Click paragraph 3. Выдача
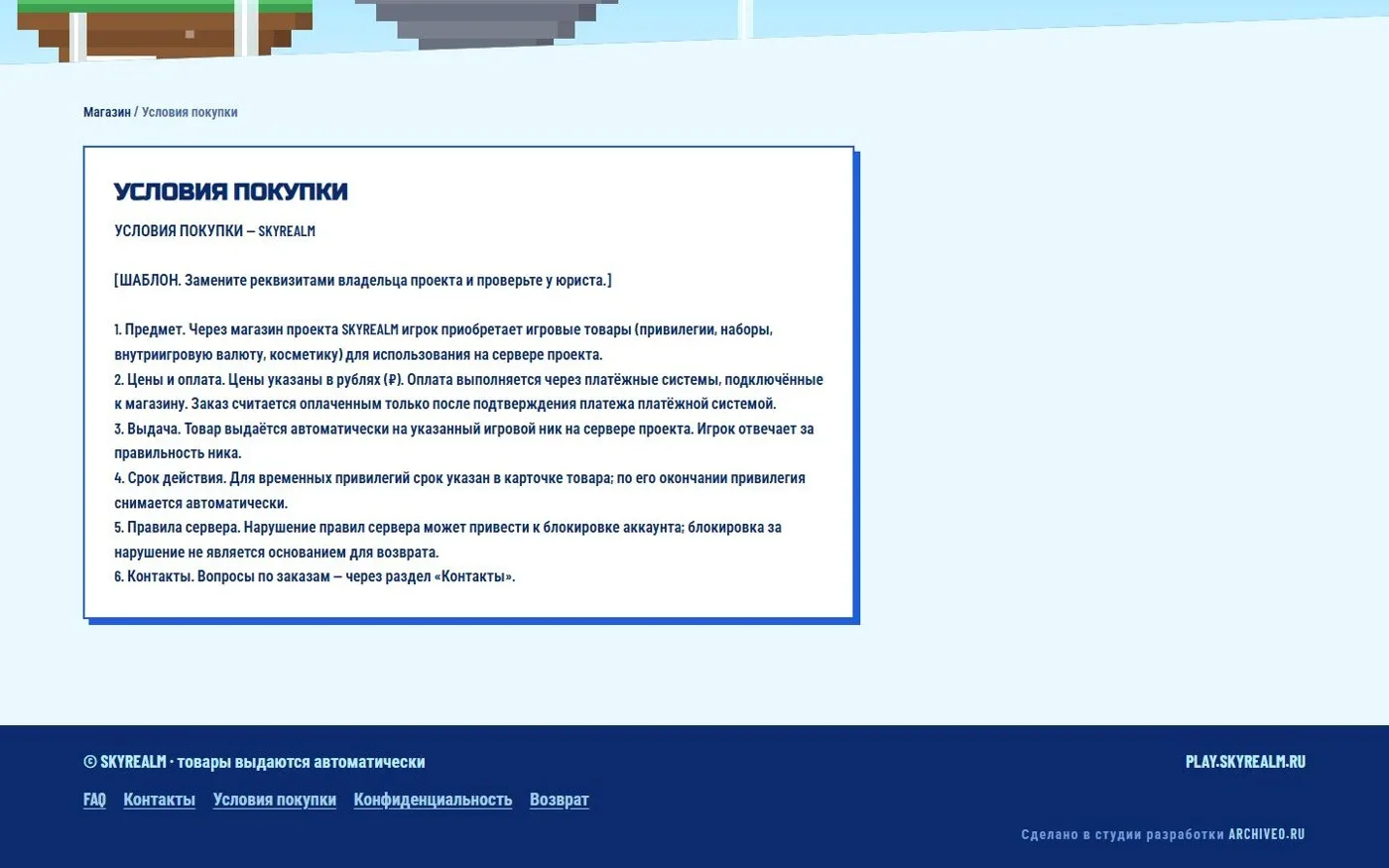This screenshot has width=1389, height=868. (x=464, y=440)
